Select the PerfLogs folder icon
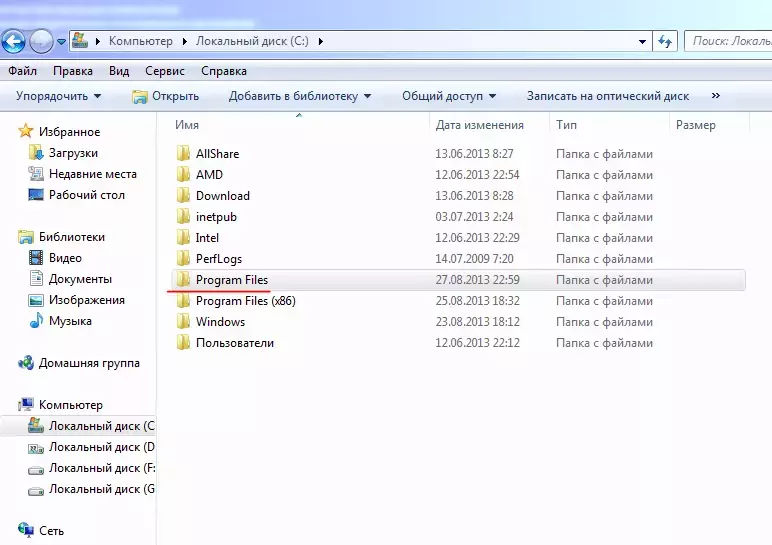 pos(183,258)
